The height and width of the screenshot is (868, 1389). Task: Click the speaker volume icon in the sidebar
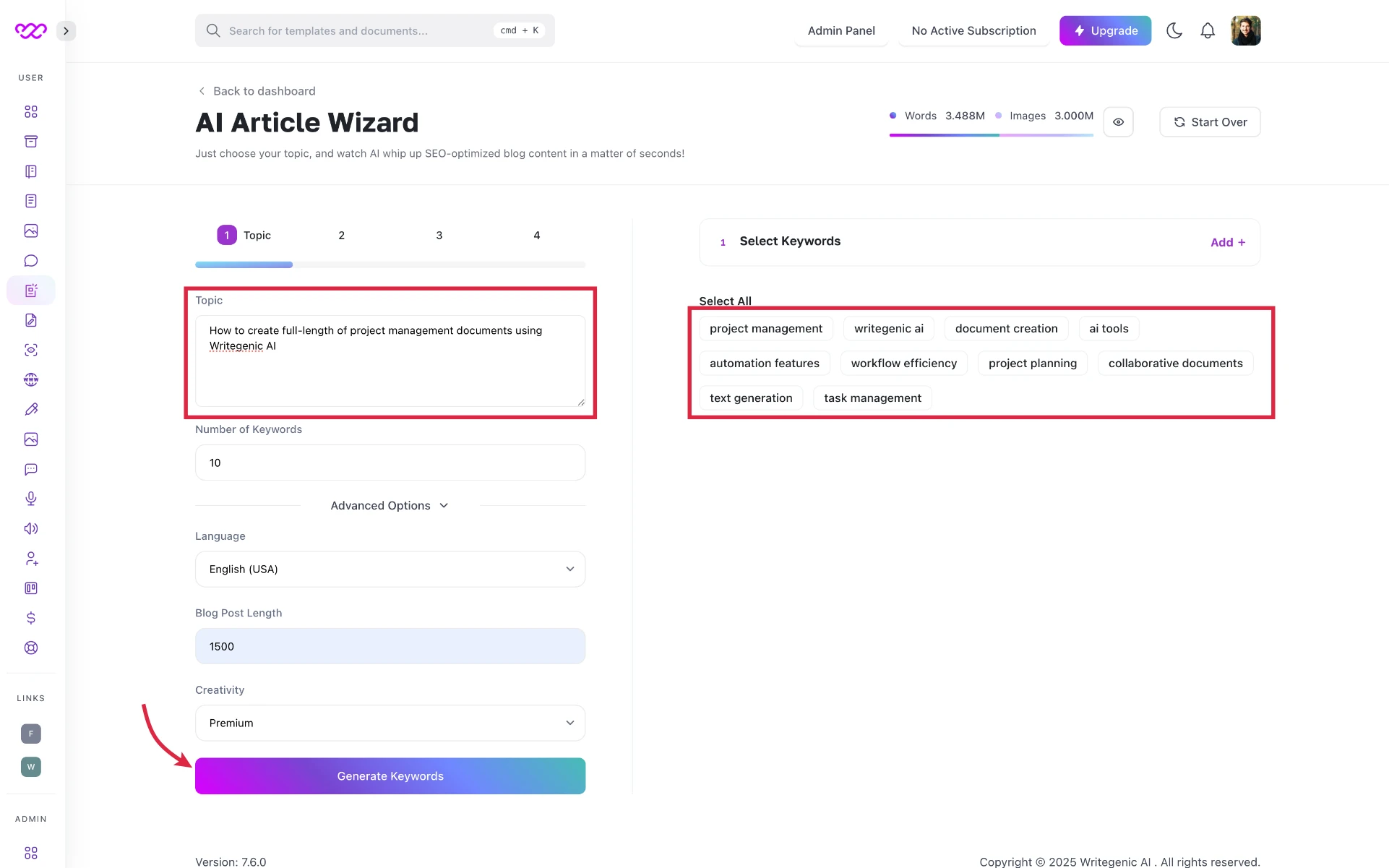click(31, 529)
